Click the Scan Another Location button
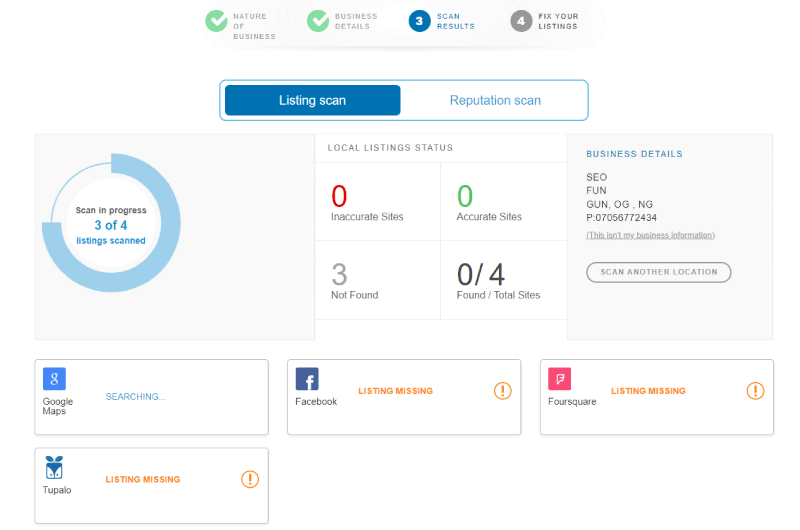The image size is (800, 530). 658,272
